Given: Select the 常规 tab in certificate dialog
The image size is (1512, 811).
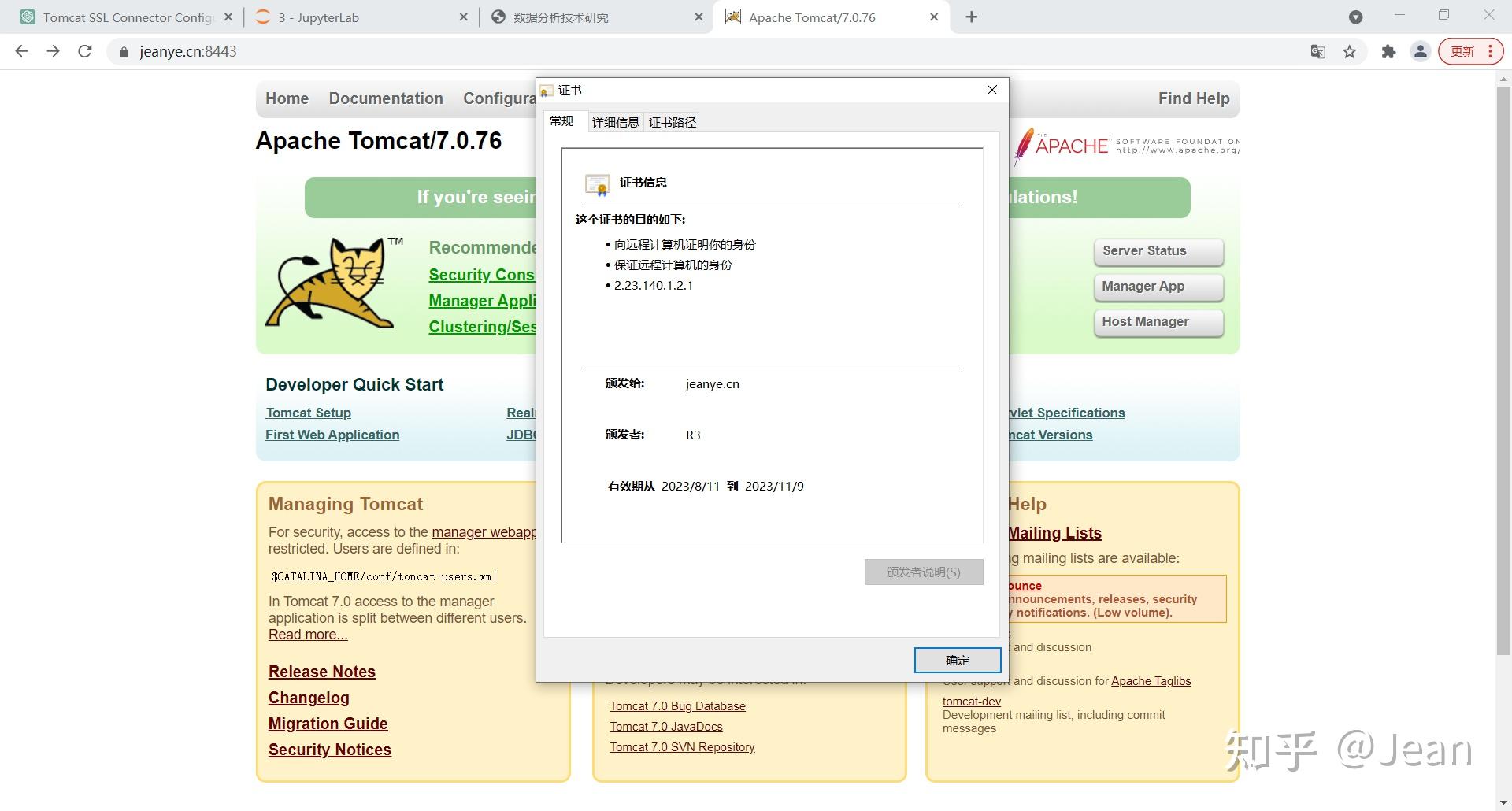Looking at the screenshot, I should click(561, 121).
